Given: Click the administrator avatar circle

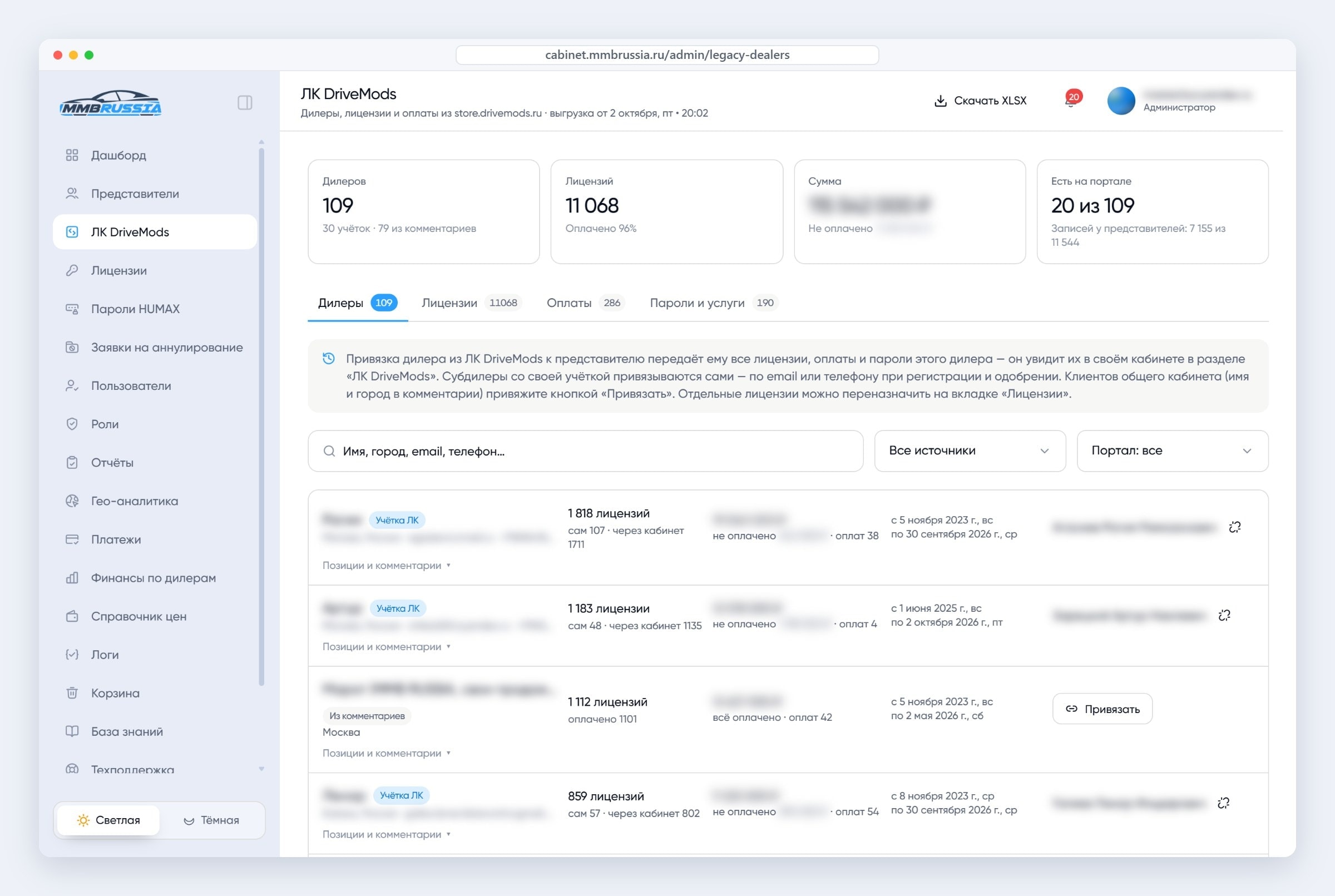Looking at the screenshot, I should tap(1121, 101).
